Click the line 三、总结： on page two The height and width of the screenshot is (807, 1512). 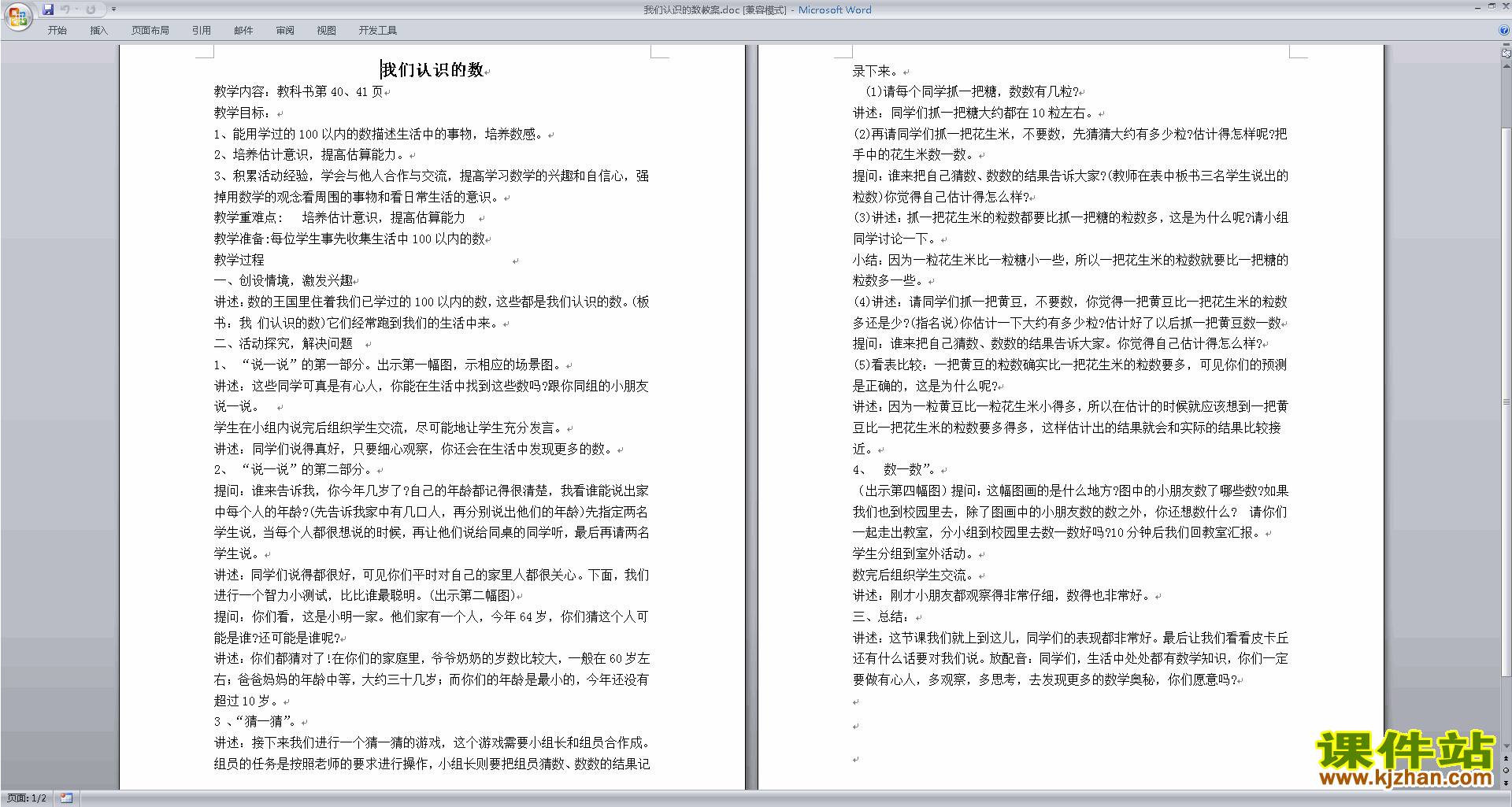click(881, 617)
